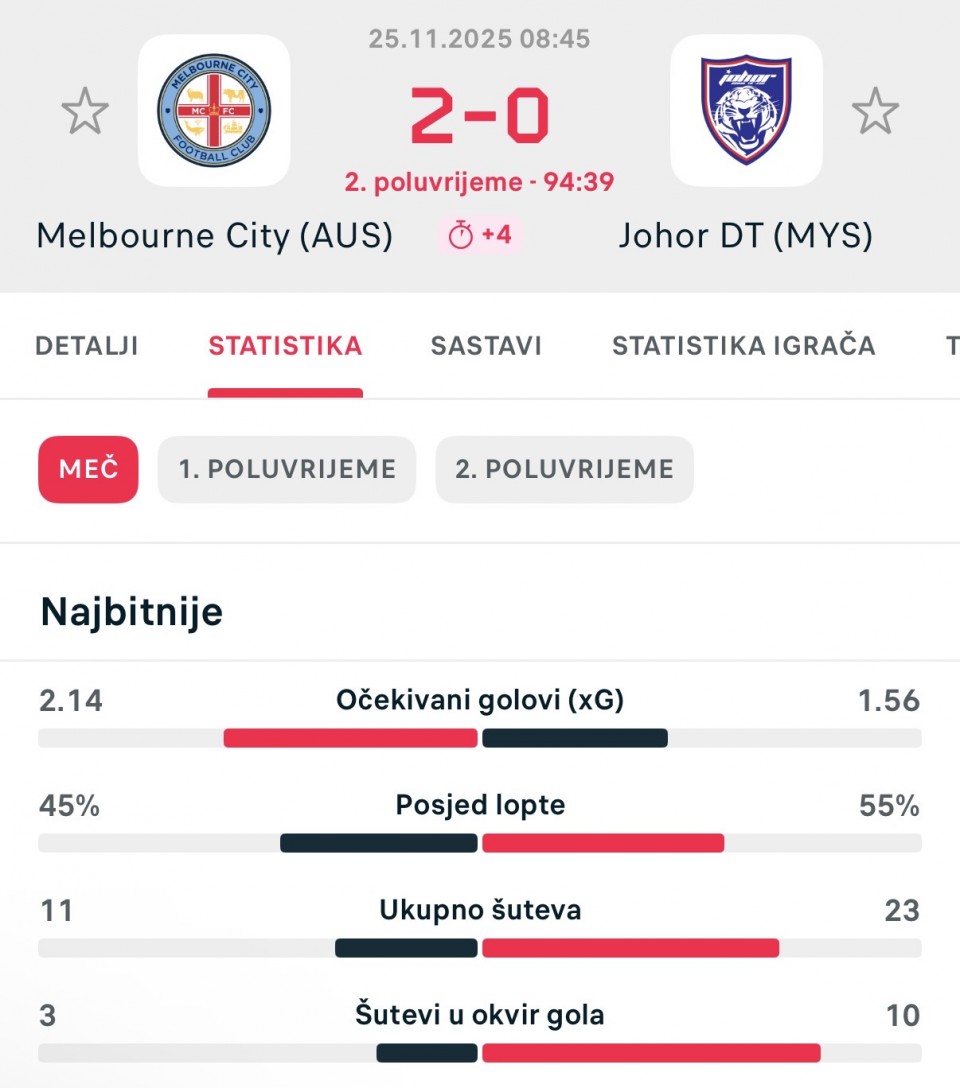This screenshot has height=1088, width=960.
Task: Tap the stopwatch added-time icon
Action: 461,236
